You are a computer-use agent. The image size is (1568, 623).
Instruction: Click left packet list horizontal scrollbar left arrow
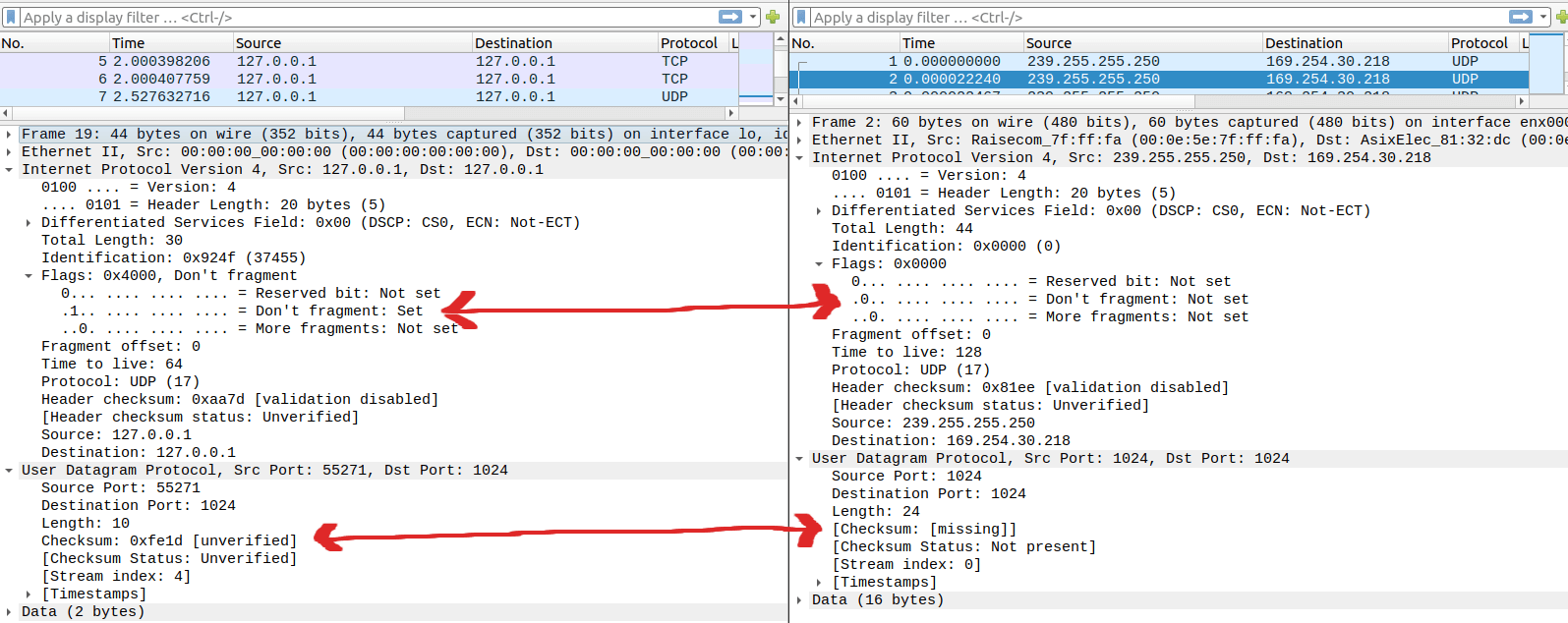(x=6, y=113)
